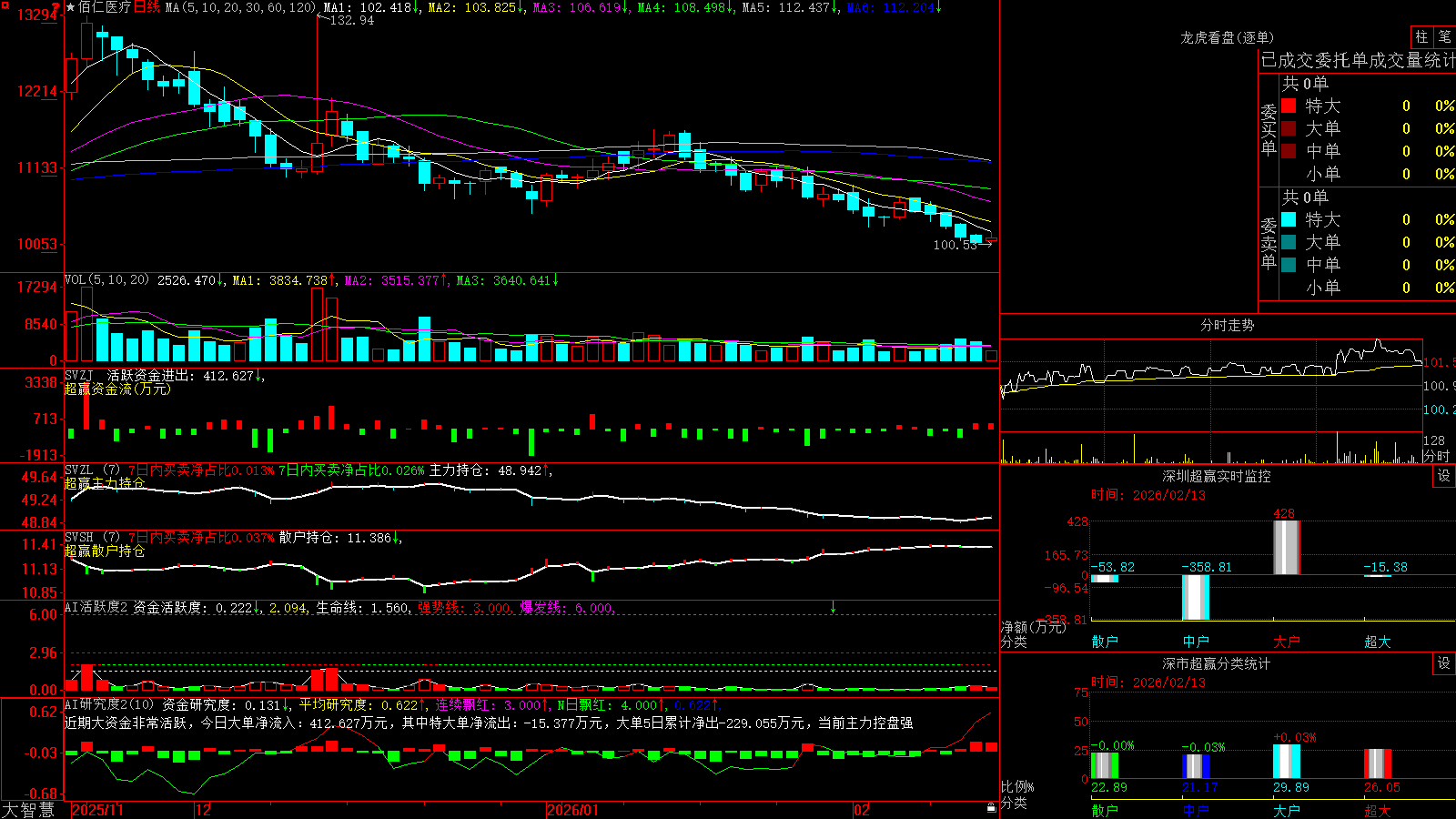Click the dark red 大单 buy order square

pos(1289,128)
